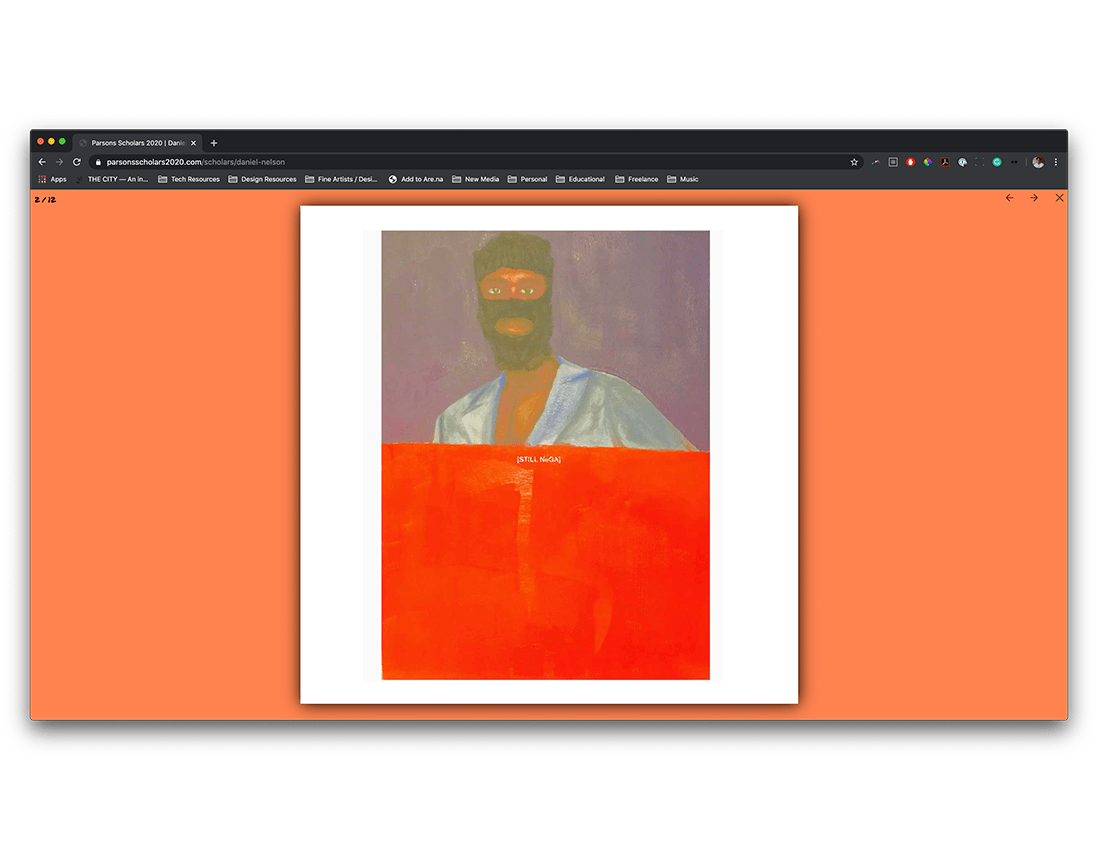Open the Music bookmark folder
1098x868 pixels.
point(683,179)
